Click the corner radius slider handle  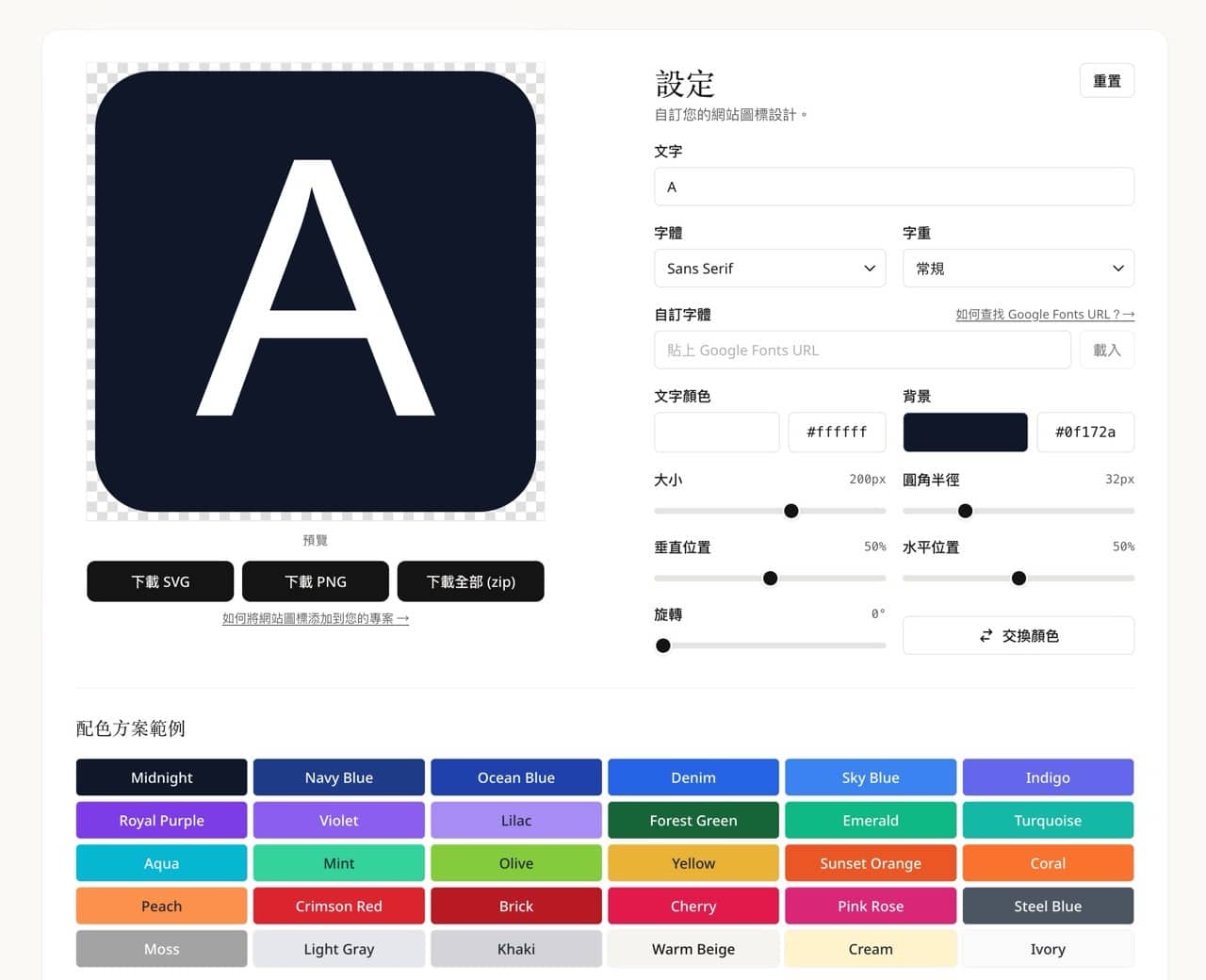(x=965, y=511)
